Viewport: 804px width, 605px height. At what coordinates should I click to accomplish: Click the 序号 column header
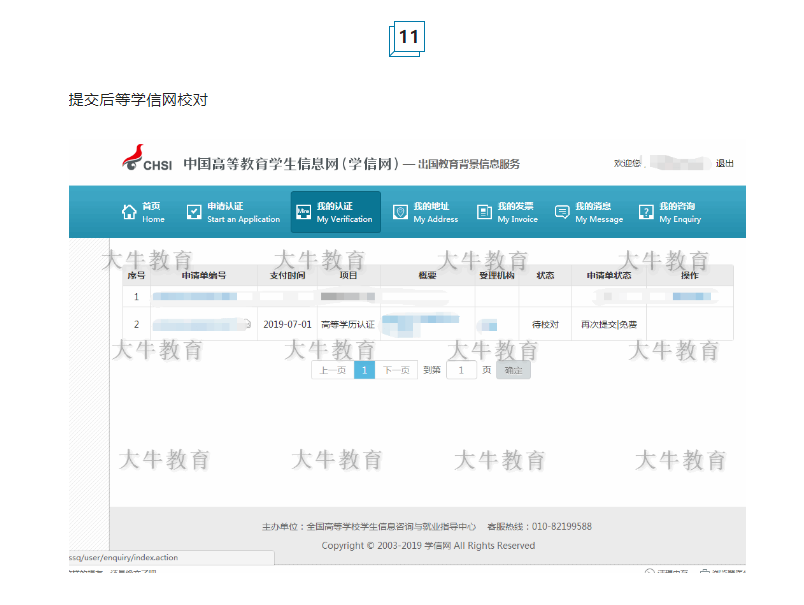pos(136,275)
